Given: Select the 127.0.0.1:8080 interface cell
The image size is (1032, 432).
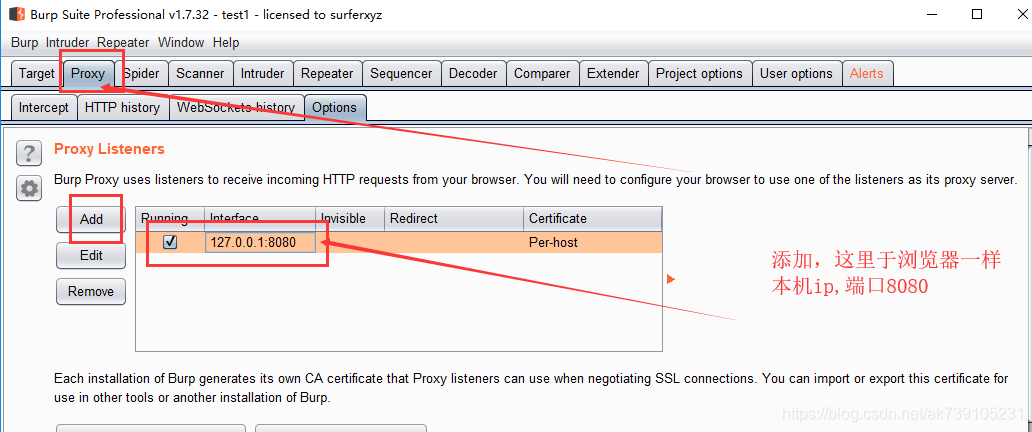Looking at the screenshot, I should [261, 242].
